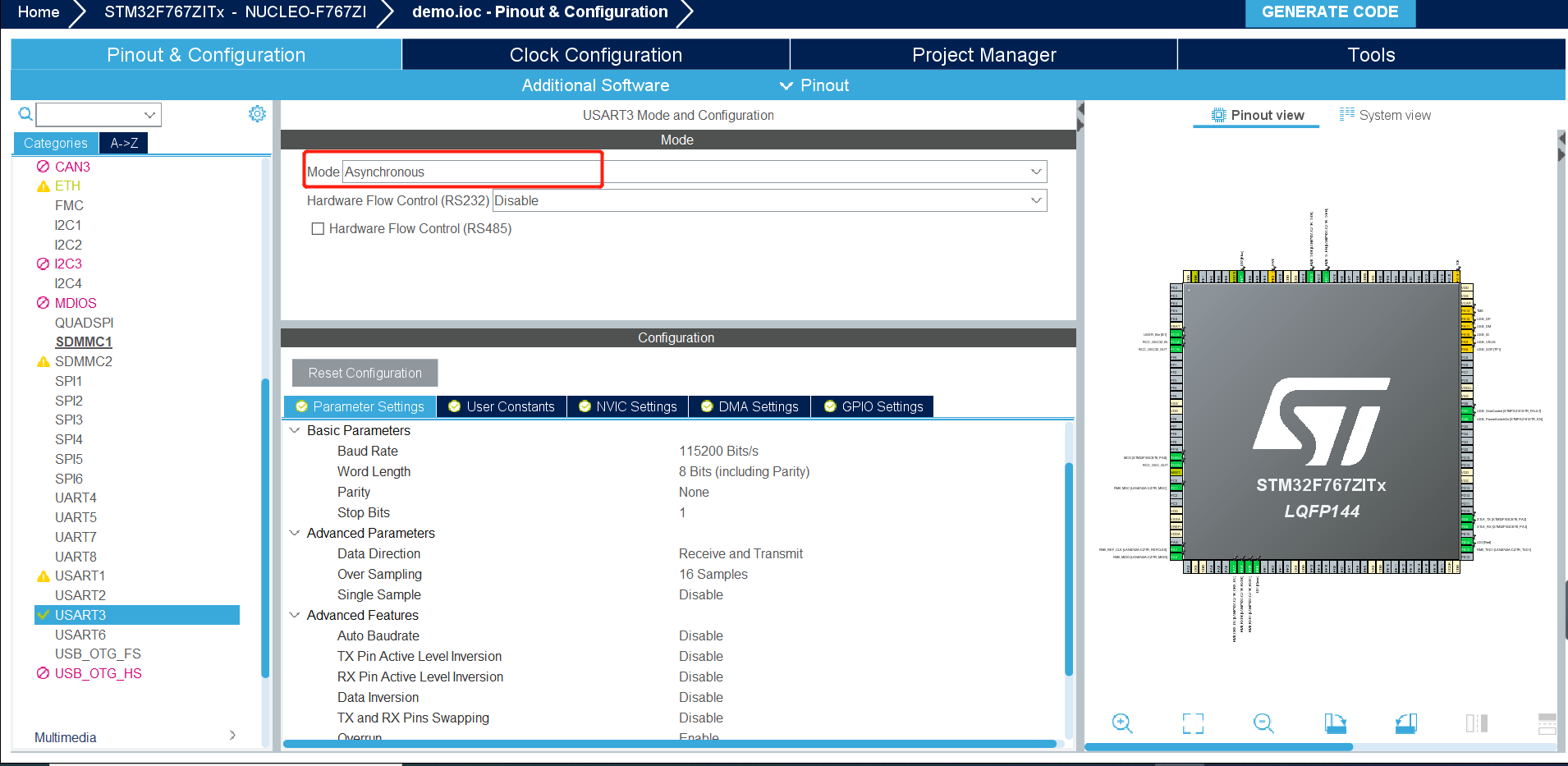Select Parameter Settings tab
The height and width of the screenshot is (766, 1568).
tap(360, 406)
